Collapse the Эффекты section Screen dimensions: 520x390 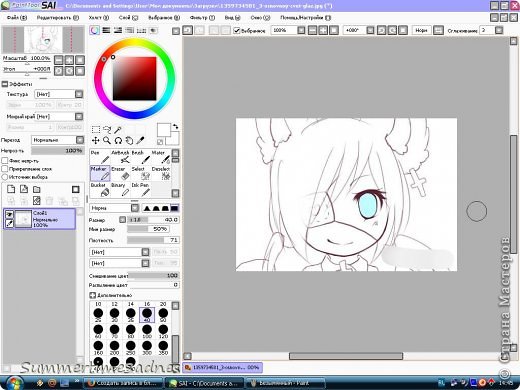pos(5,84)
